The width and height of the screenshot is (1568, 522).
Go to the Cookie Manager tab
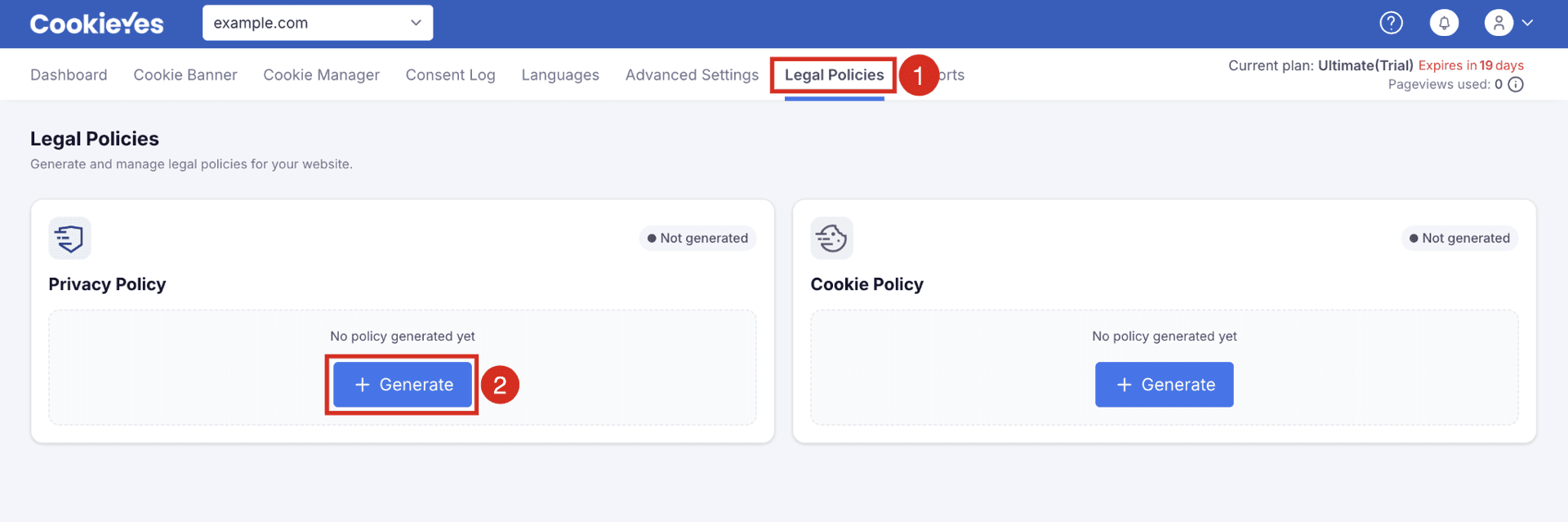(x=321, y=74)
